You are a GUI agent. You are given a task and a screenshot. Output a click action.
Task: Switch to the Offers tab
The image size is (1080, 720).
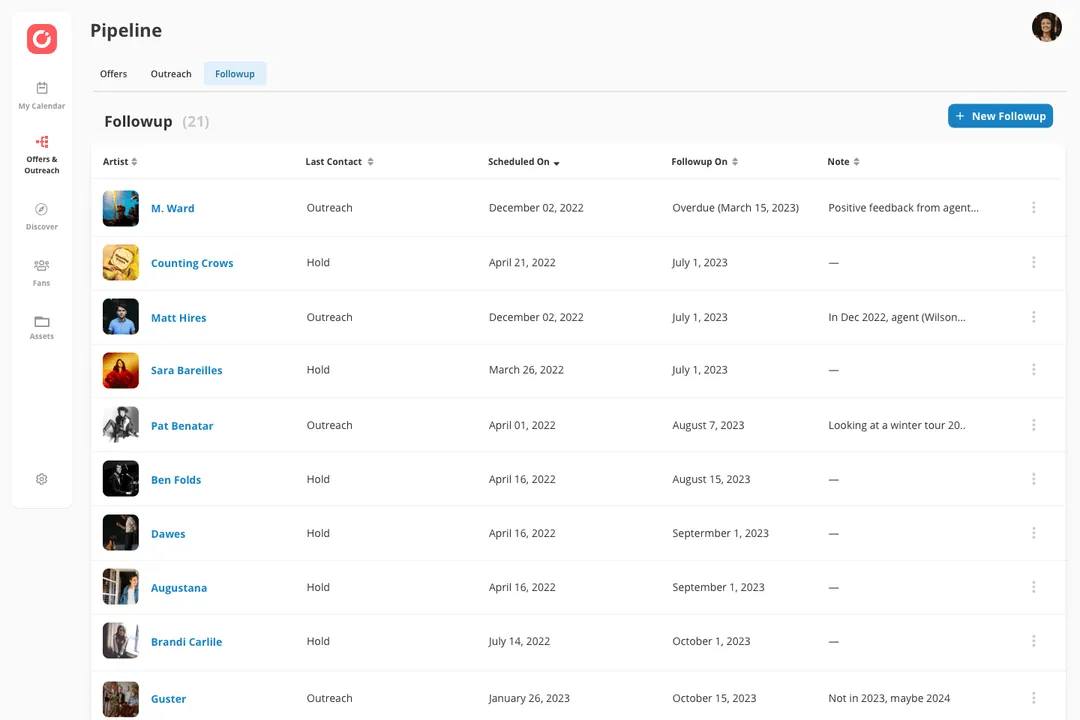tap(114, 74)
